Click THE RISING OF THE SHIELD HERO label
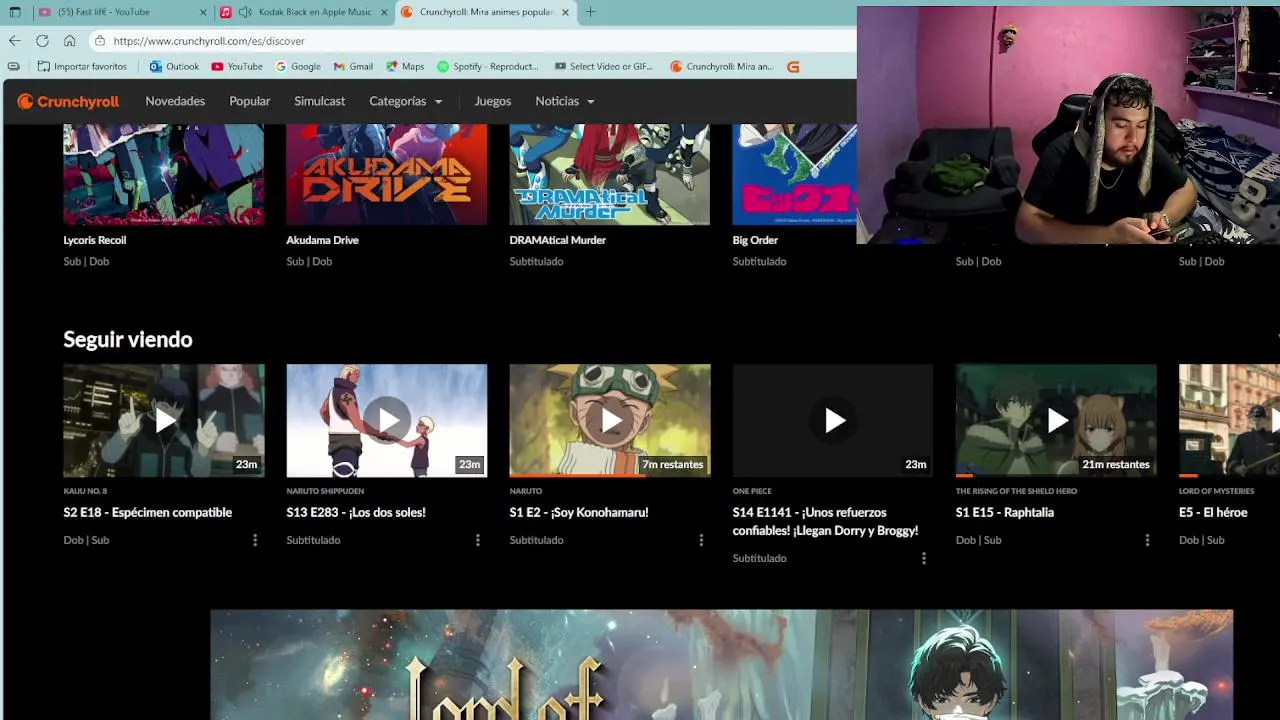This screenshot has height=720, width=1280. [x=1016, y=491]
